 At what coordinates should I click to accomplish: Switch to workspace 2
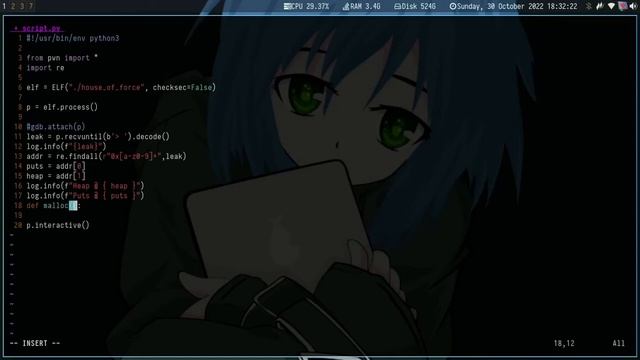tap(13, 6)
